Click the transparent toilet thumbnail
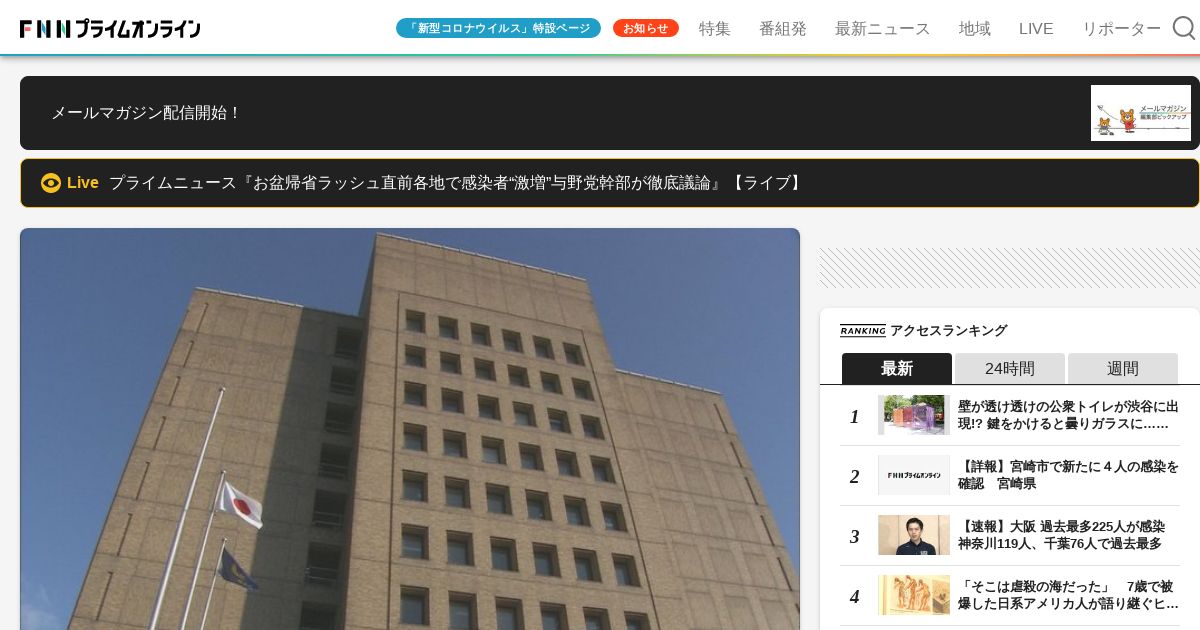The width and height of the screenshot is (1200, 630). [x=914, y=415]
